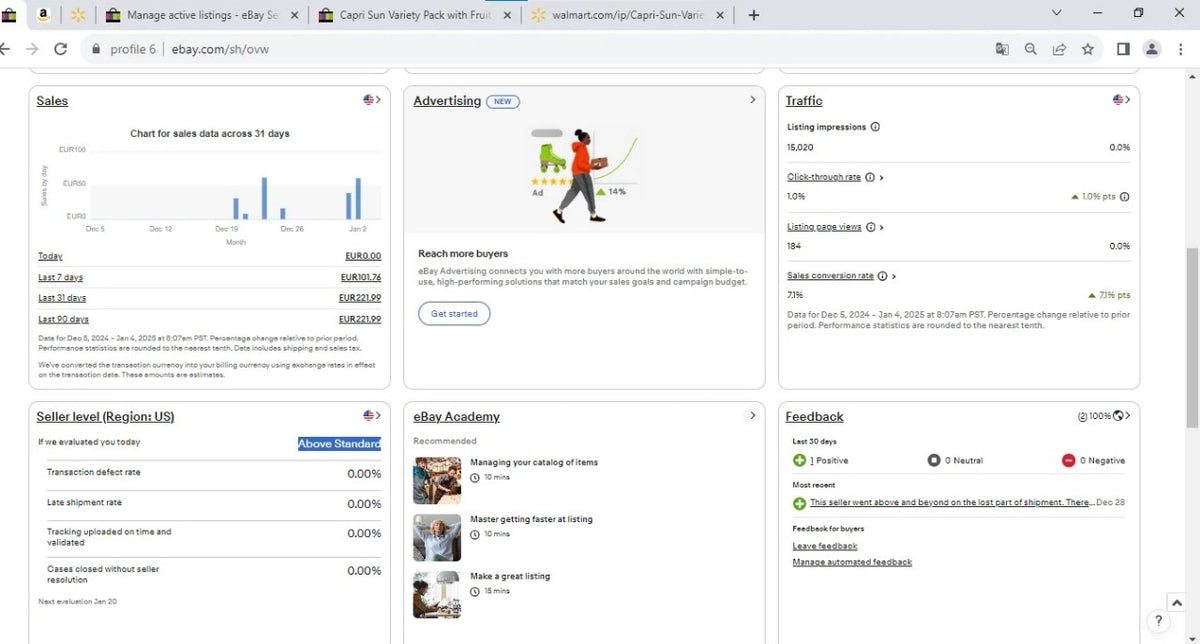Click the black Neutral feedback icon

[934, 460]
